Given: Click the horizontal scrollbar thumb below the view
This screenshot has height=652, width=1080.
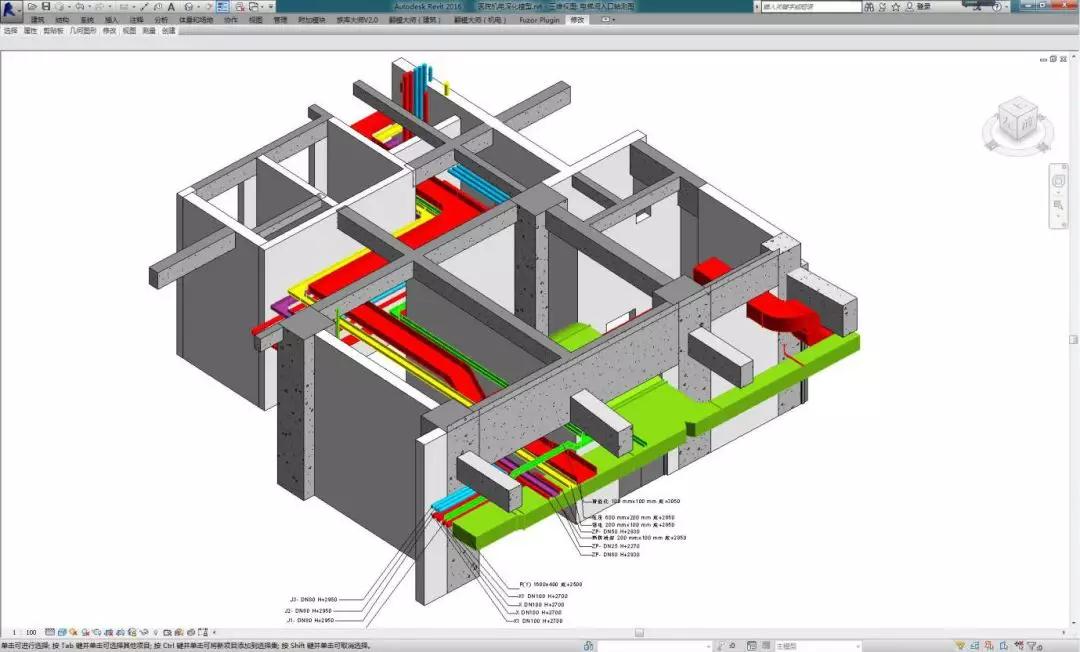Looking at the screenshot, I should 639,632.
